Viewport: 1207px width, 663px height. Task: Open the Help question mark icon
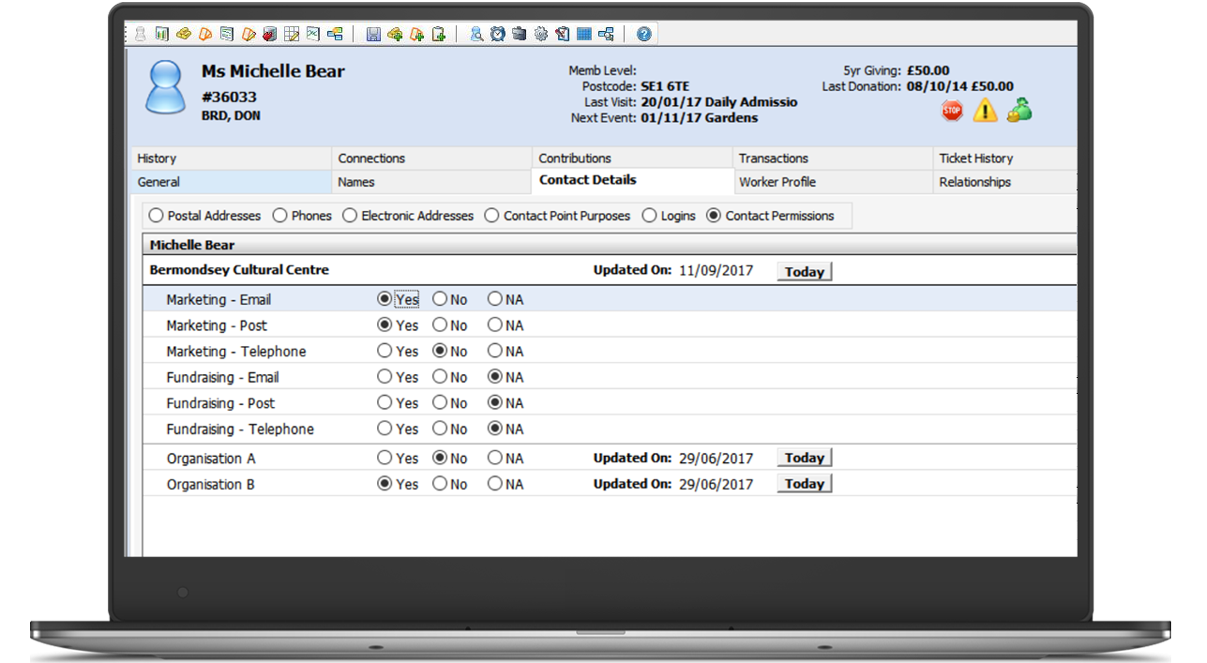641,33
